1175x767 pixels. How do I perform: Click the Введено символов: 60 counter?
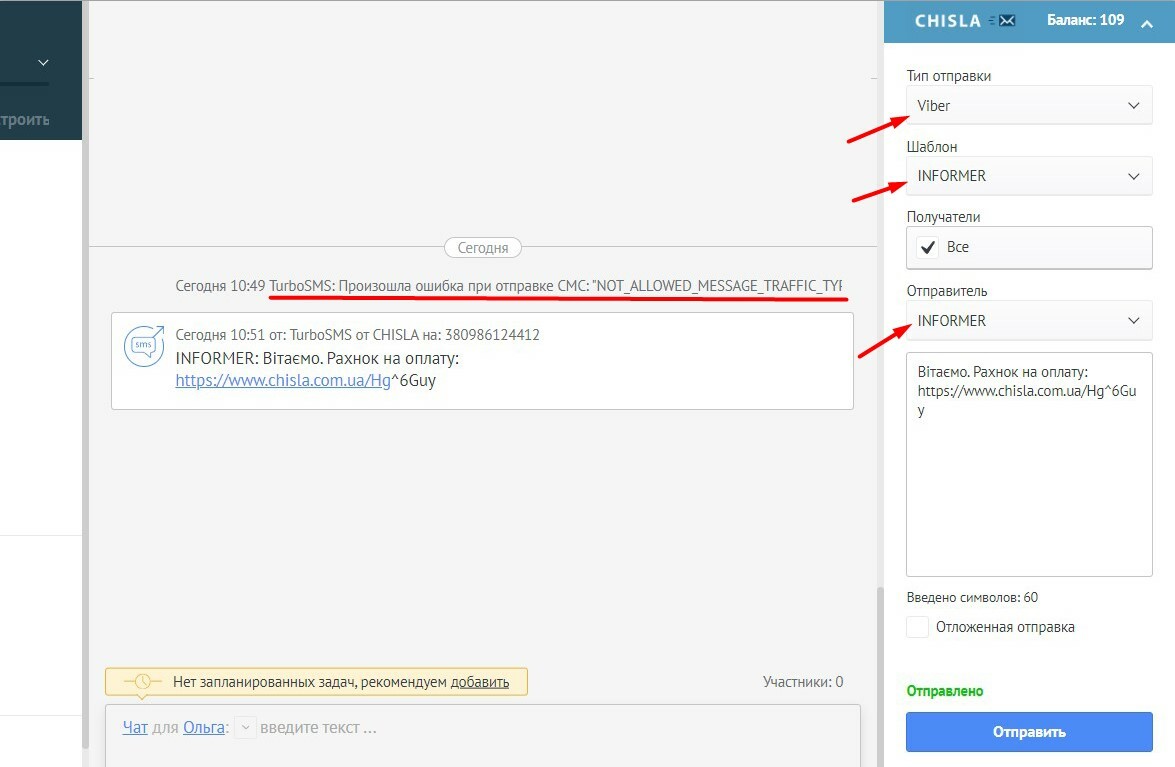click(x=972, y=598)
